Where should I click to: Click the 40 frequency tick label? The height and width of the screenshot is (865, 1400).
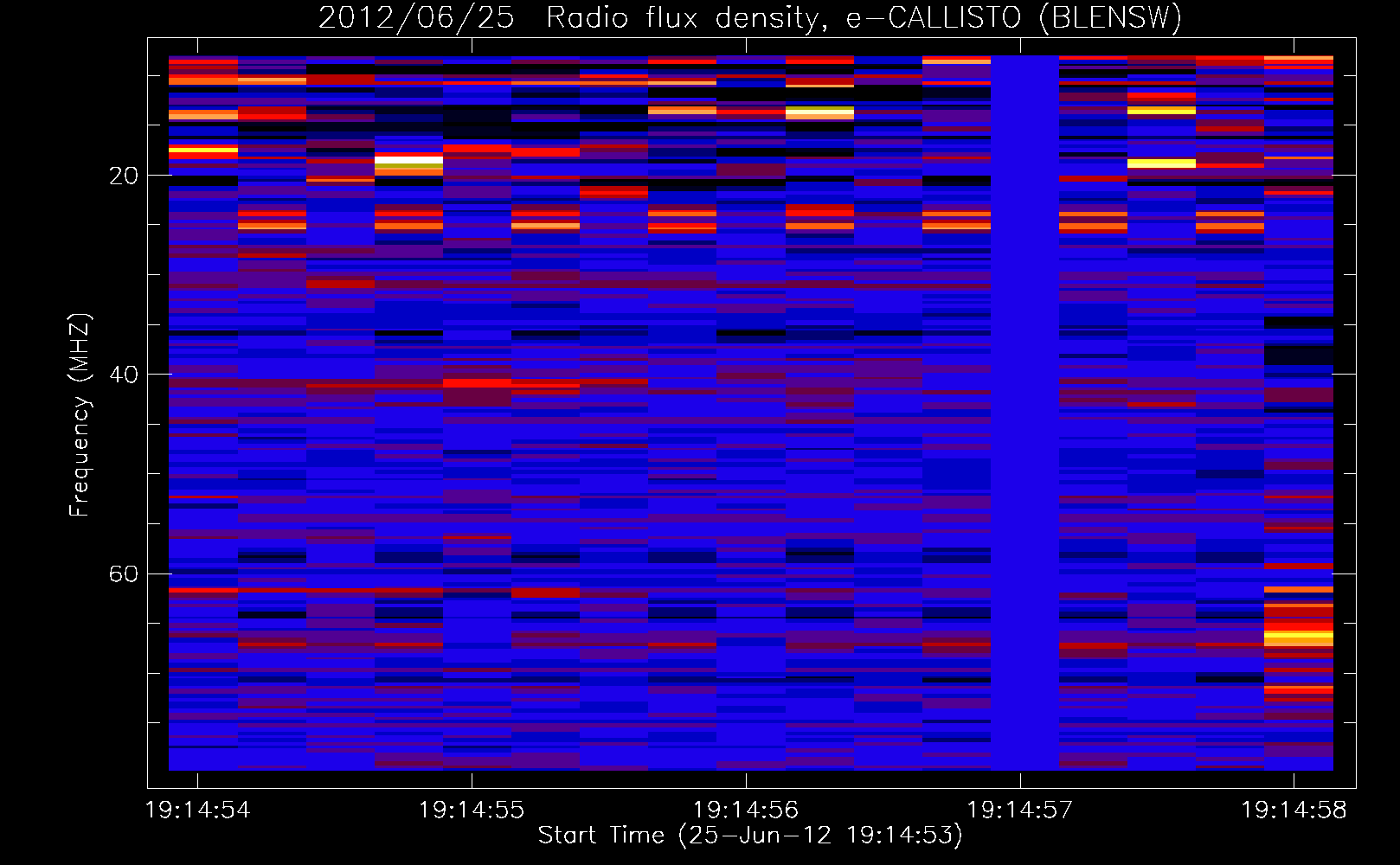pyautogui.click(x=124, y=375)
